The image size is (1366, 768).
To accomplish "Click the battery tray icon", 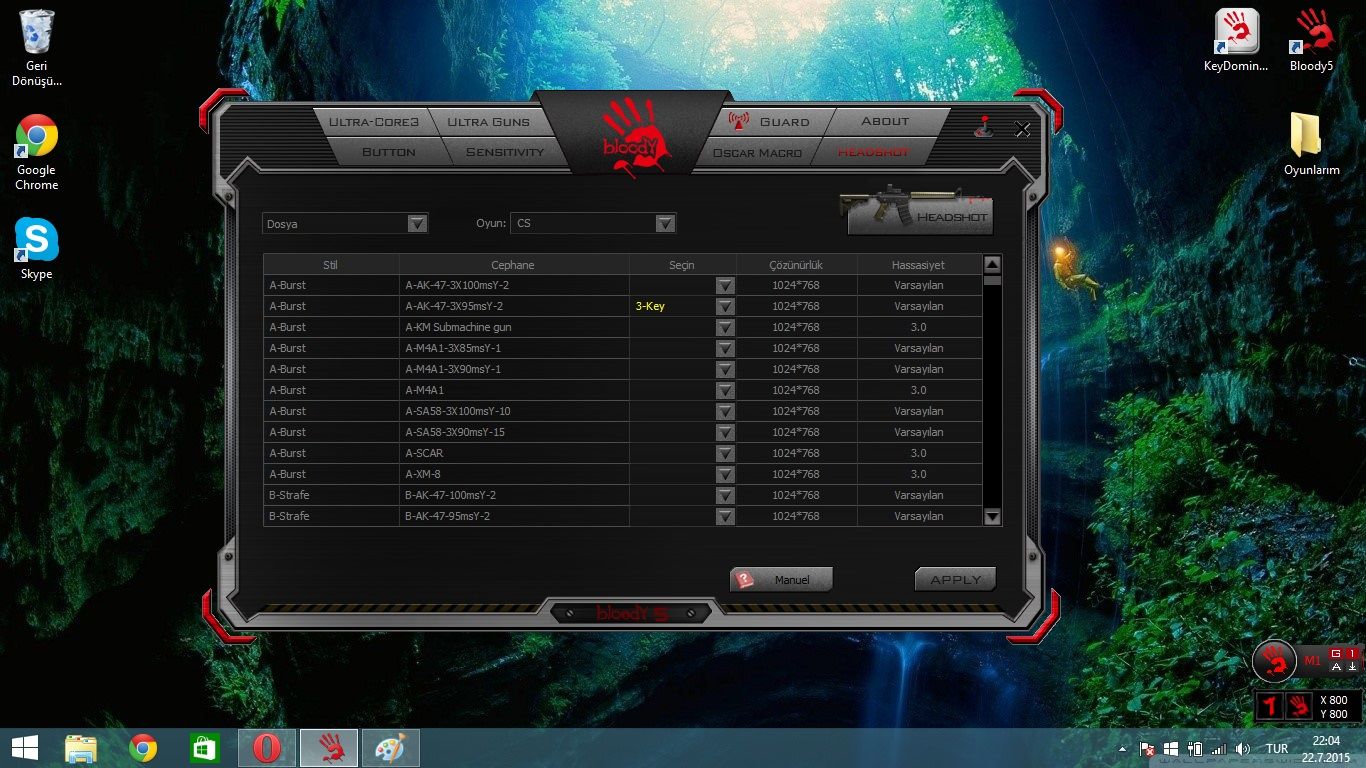I will 1195,748.
